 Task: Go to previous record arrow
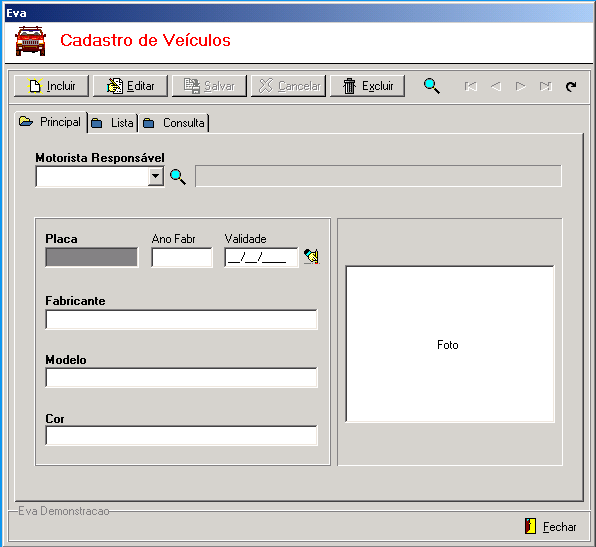[496, 86]
